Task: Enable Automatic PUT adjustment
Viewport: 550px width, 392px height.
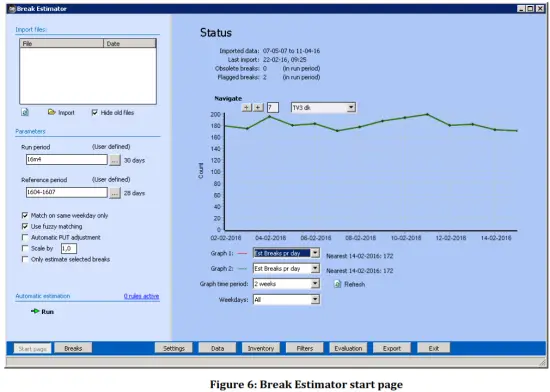Action: 25,237
